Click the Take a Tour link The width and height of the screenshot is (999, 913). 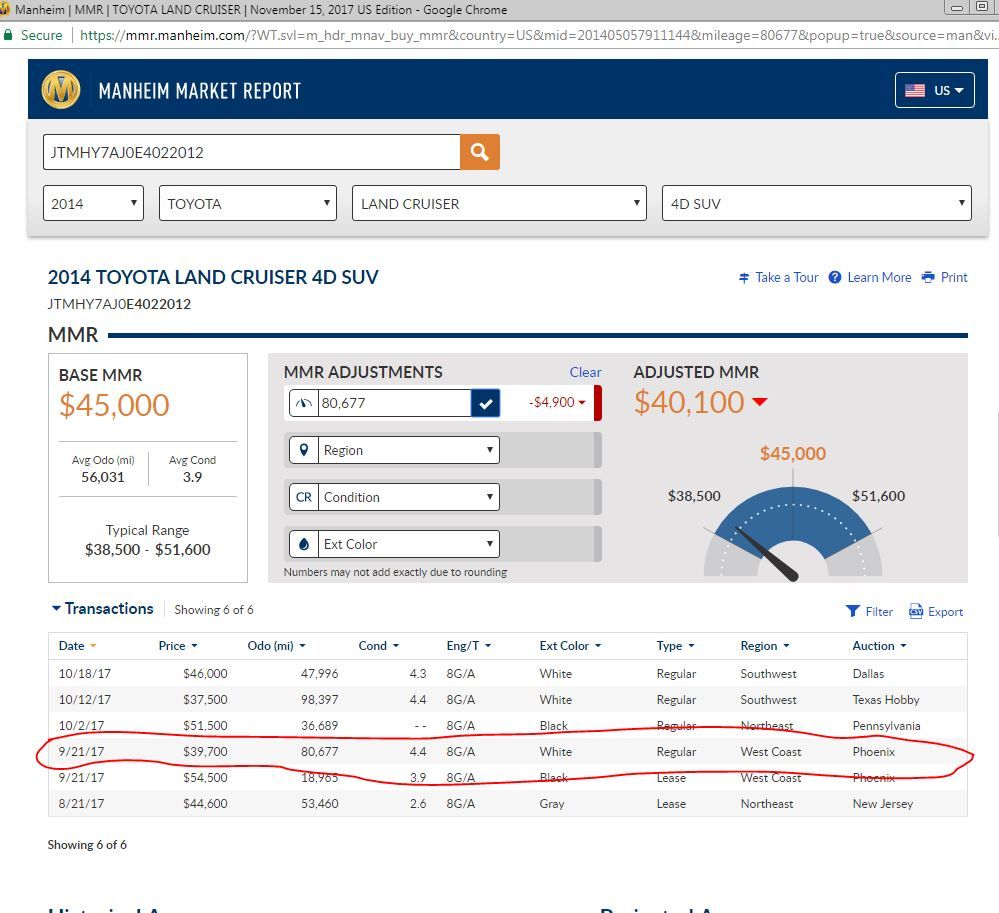tap(786, 277)
